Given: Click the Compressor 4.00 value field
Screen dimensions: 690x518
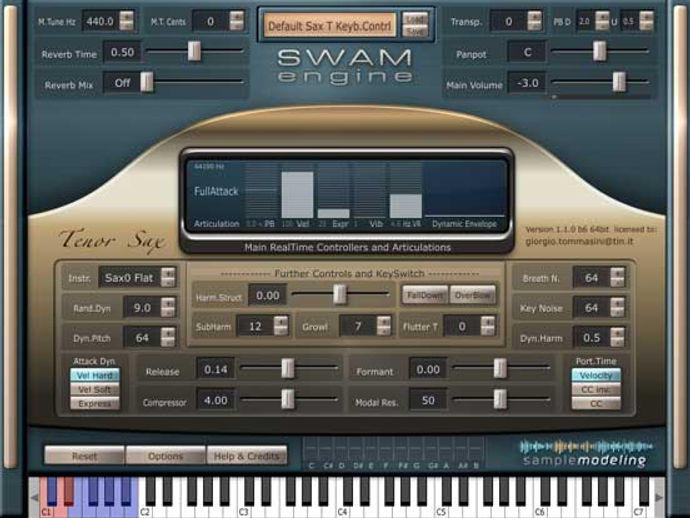Looking at the screenshot, I should tap(216, 400).
